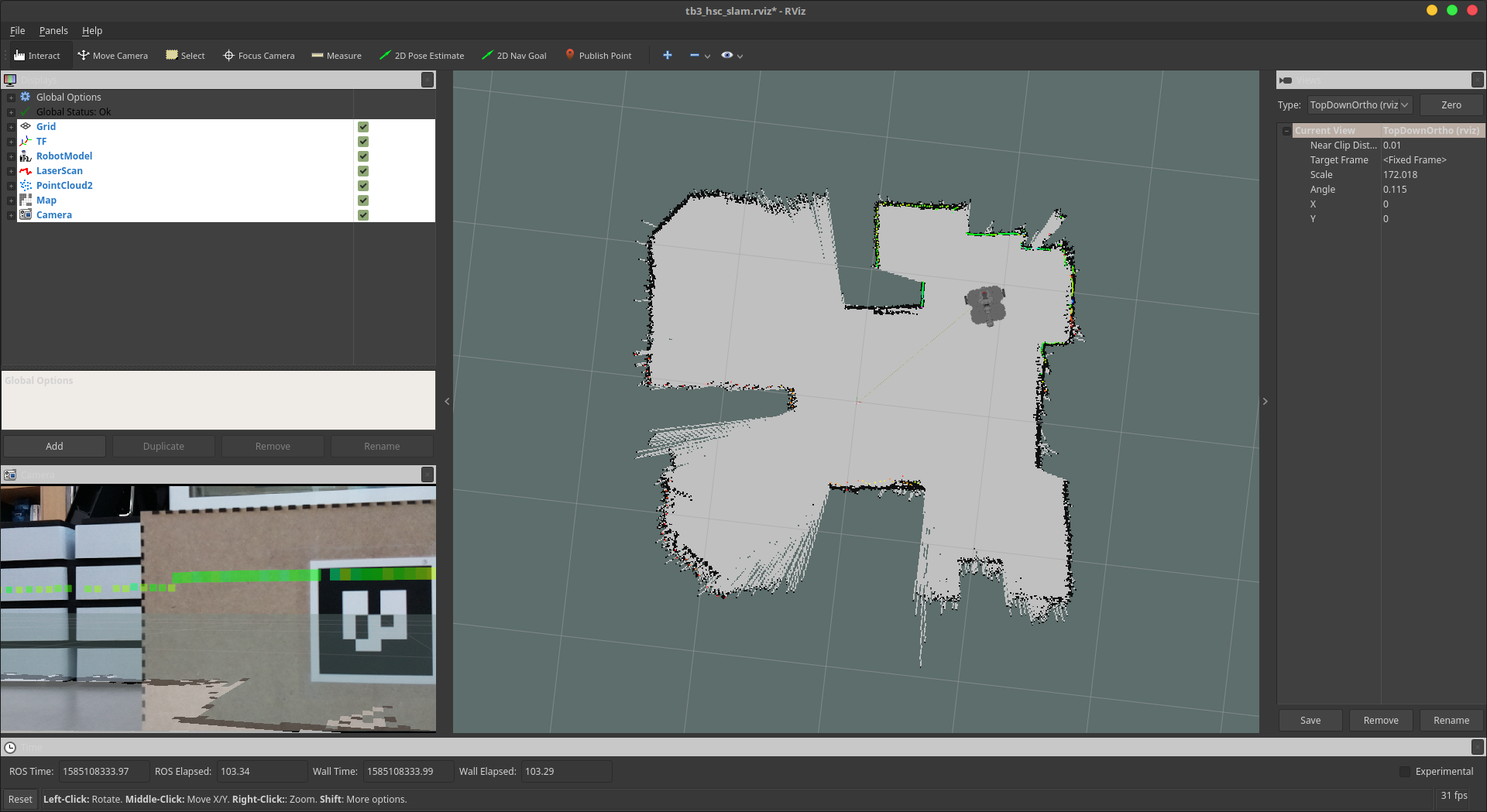1487x812 pixels.
Task: Select the Interact tool
Action: [37, 56]
